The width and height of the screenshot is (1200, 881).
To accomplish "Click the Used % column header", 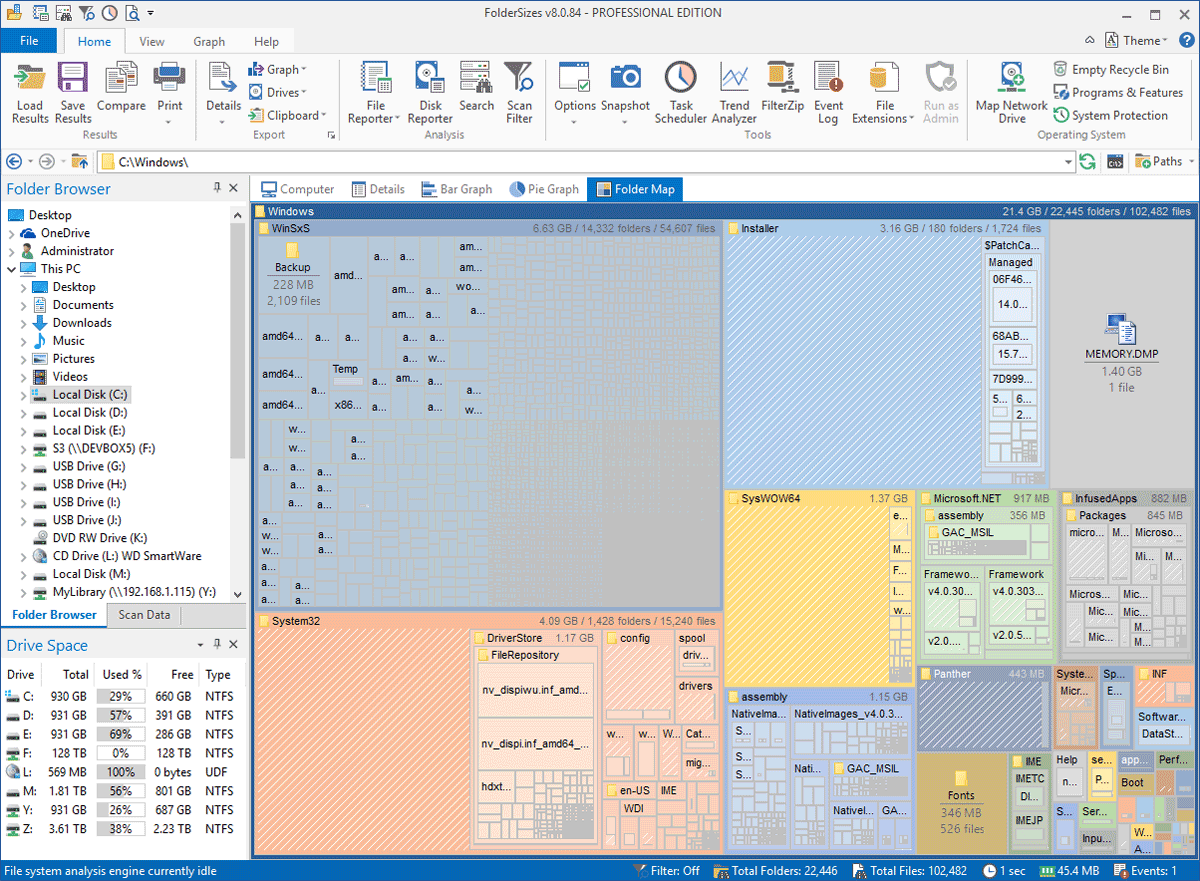I will (122, 675).
